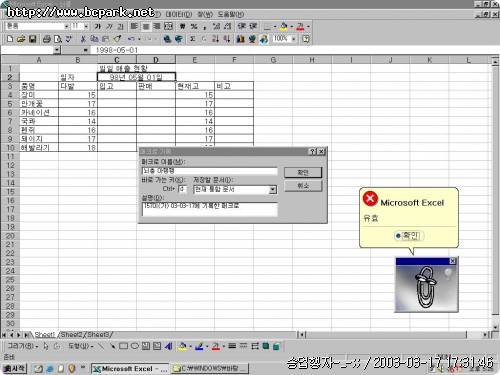The image size is (500, 375).
Task: Click the Fill Color bucket swatch
Action: pyautogui.click(x=284, y=26)
